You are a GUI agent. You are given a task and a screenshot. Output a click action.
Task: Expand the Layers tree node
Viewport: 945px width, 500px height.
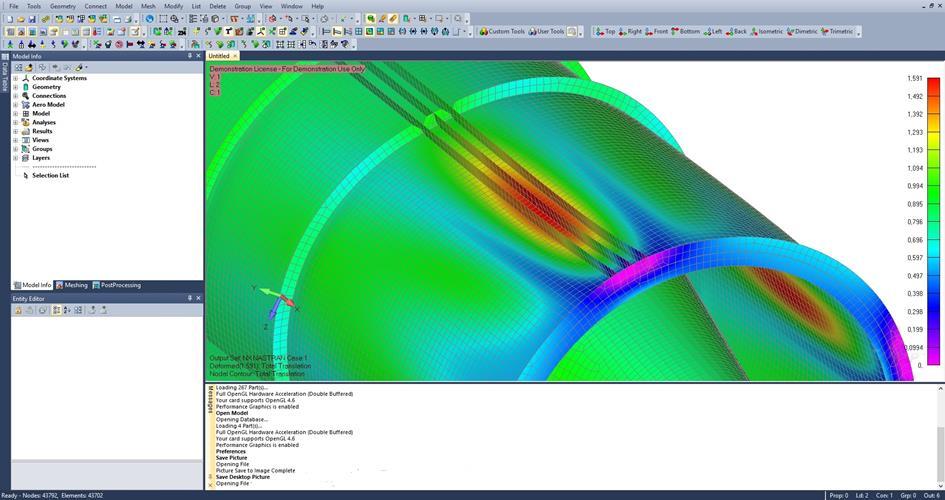pos(16,158)
